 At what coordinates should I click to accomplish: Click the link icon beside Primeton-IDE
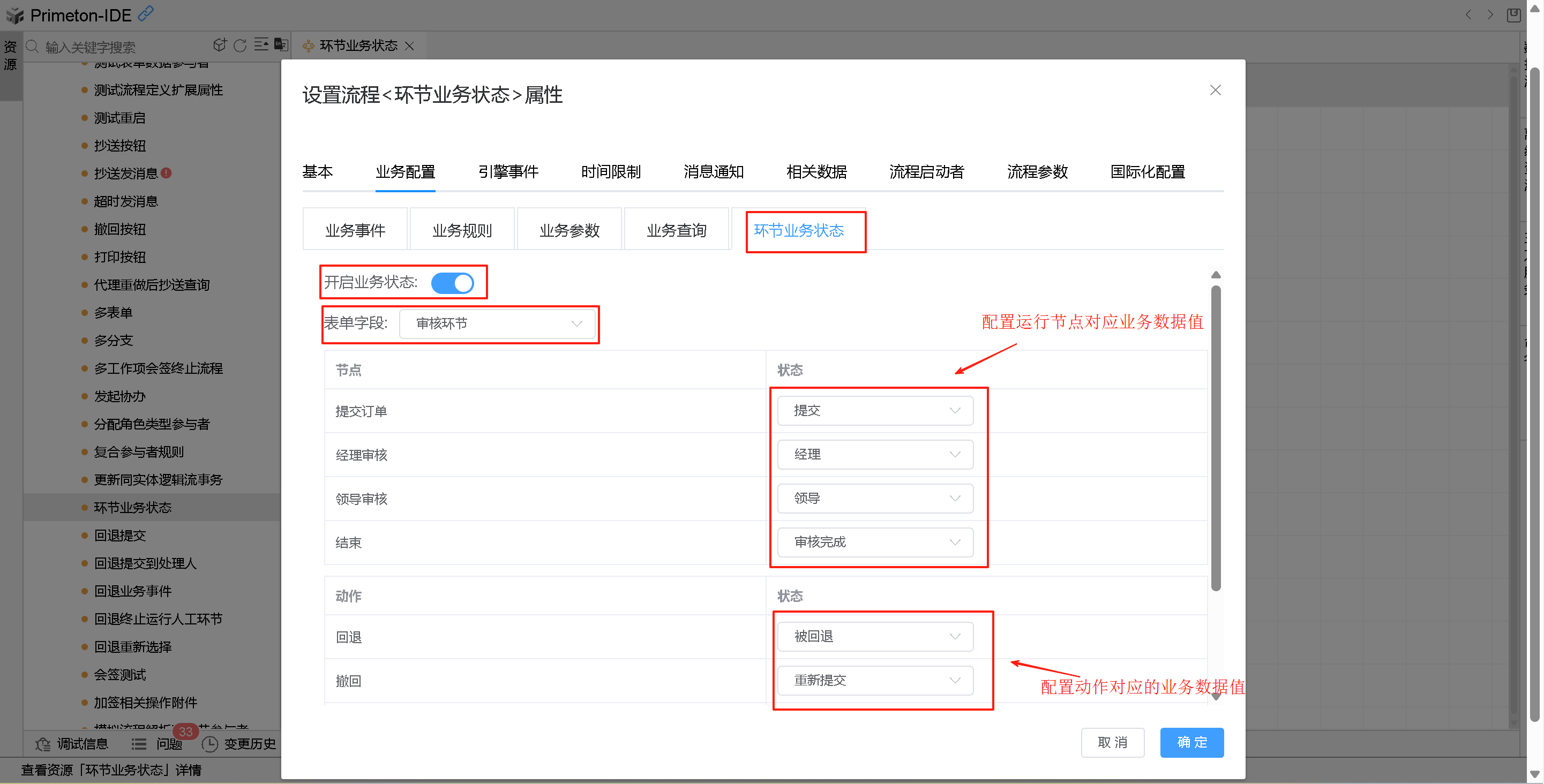(146, 13)
